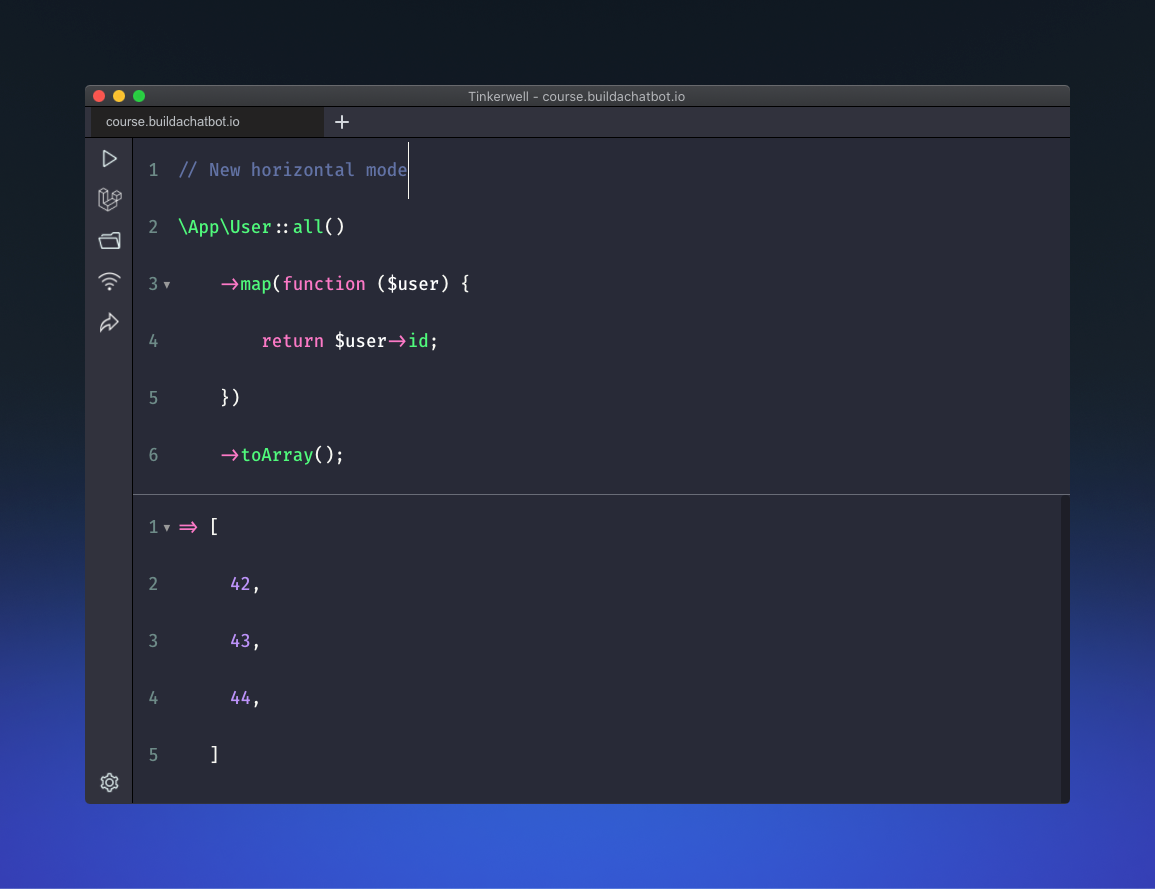The width and height of the screenshot is (1155, 889).
Task: Click the 'map' method on line 3
Action: click(256, 284)
